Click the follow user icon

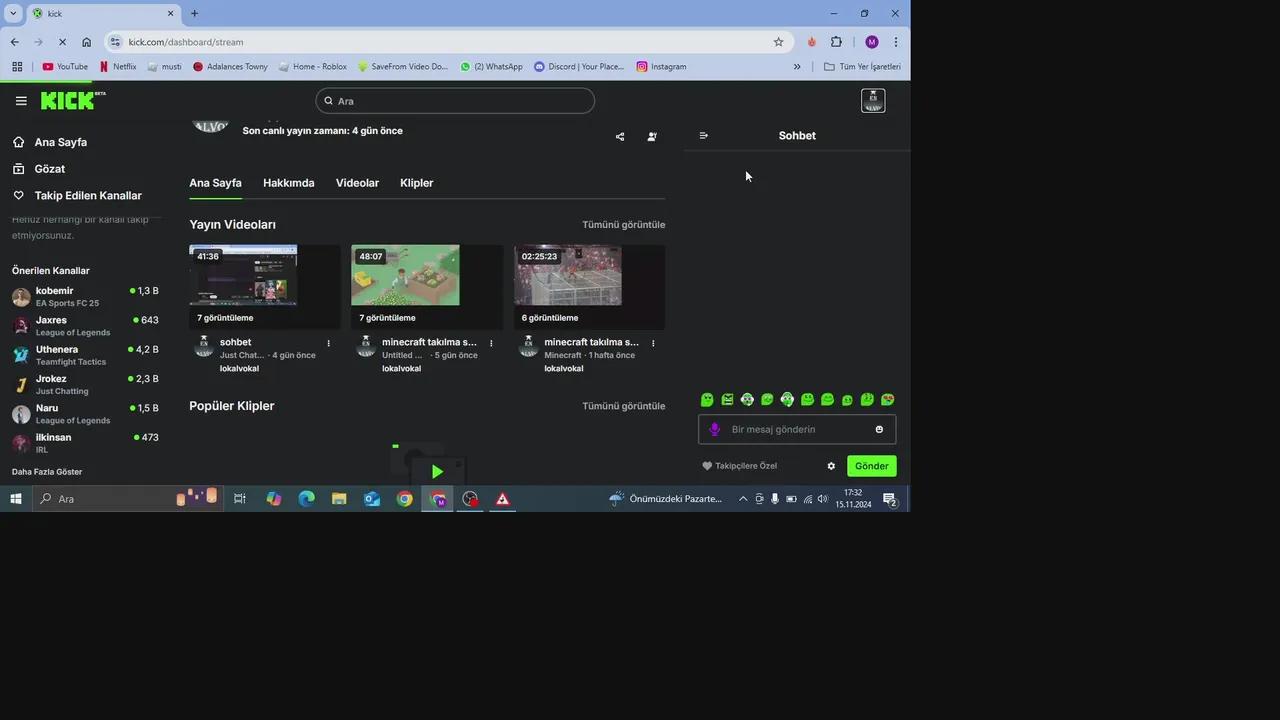[x=652, y=137]
